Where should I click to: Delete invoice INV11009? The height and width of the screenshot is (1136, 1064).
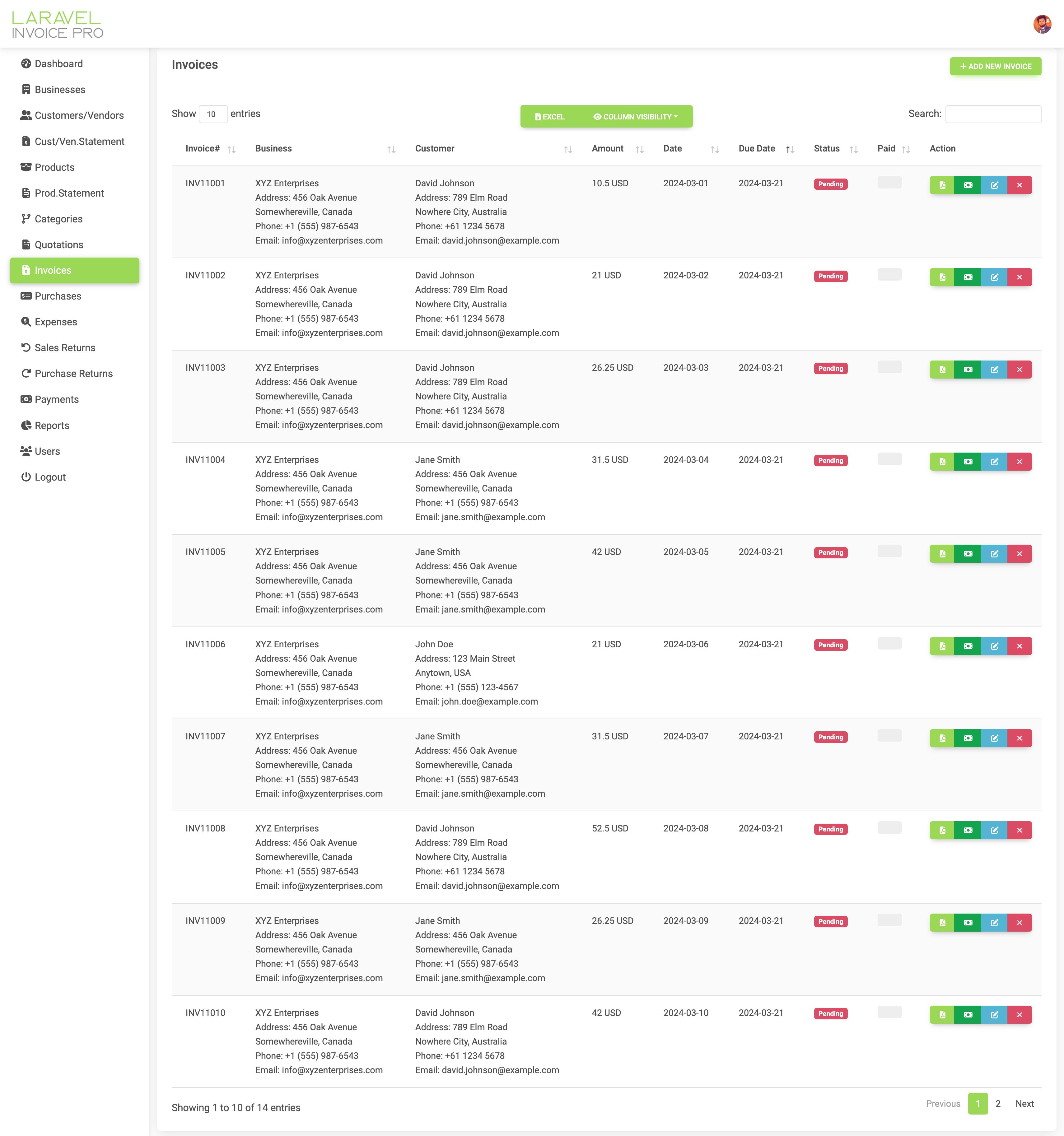point(1019,922)
